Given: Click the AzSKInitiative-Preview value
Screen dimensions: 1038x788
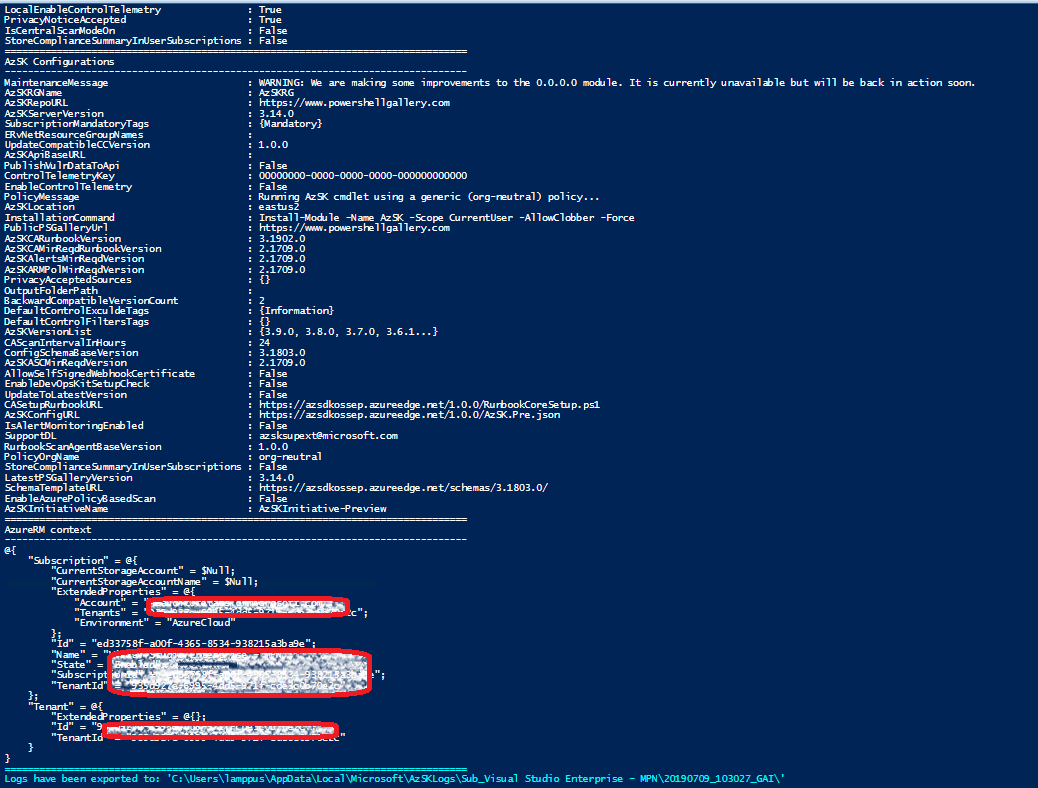Looking at the screenshot, I should (322, 509).
